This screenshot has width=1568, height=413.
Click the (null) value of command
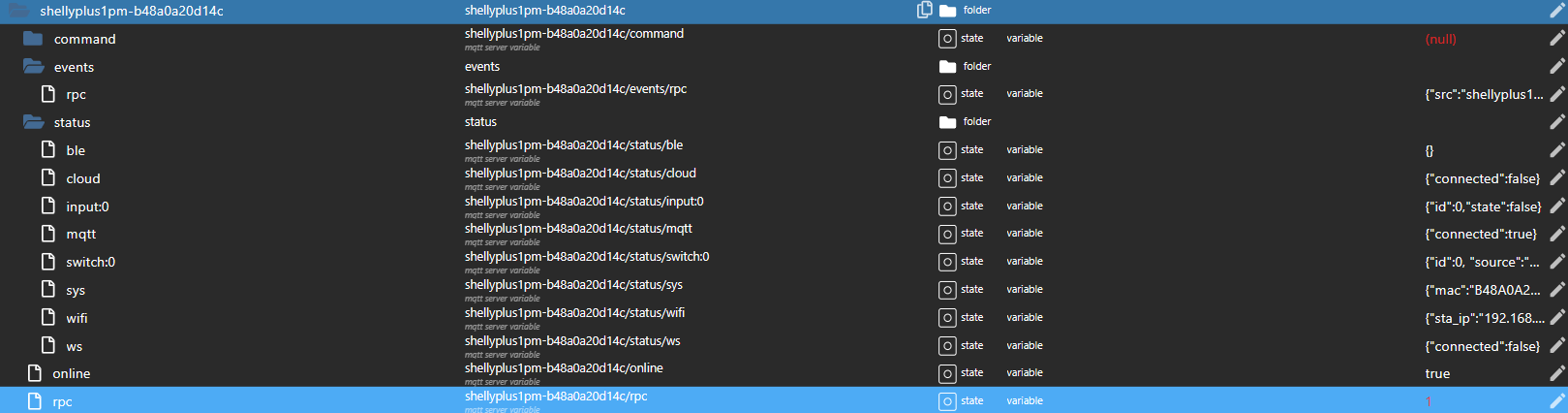[x=1441, y=40]
